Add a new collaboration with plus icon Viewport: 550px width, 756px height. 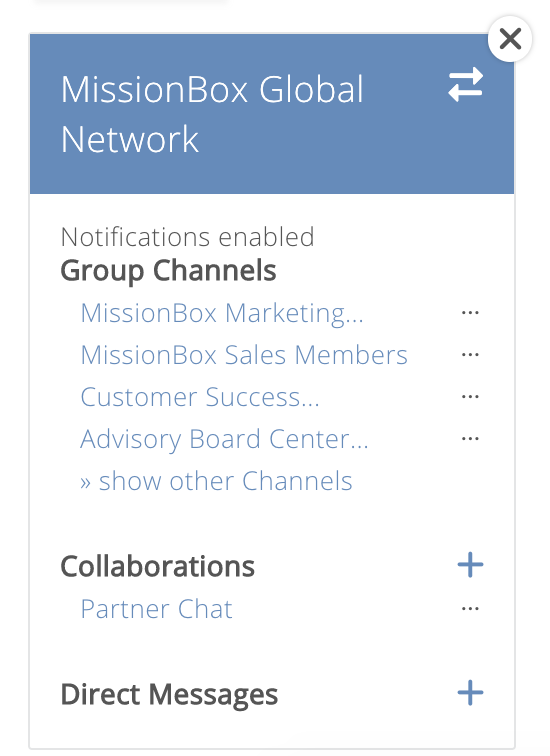(470, 565)
